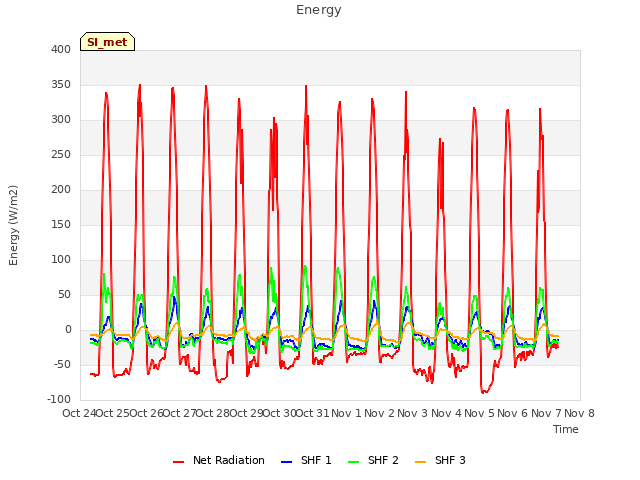This screenshot has width=640, height=480.
Task: Click the Oct 24 date tick label
Action: (x=79, y=413)
